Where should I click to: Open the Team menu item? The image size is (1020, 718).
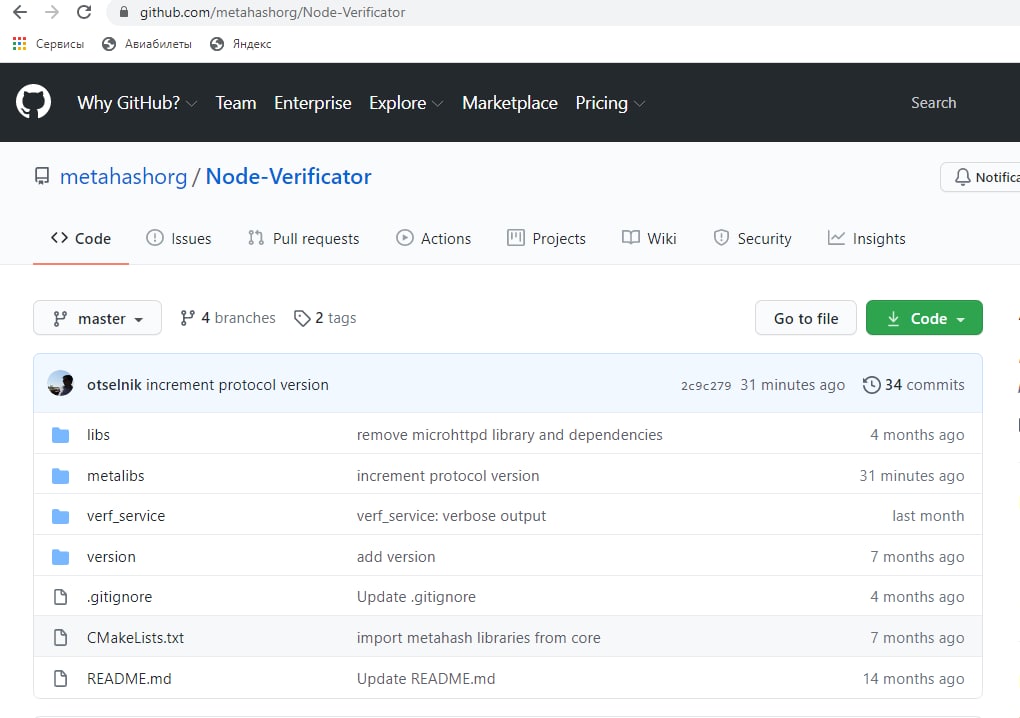pos(235,103)
